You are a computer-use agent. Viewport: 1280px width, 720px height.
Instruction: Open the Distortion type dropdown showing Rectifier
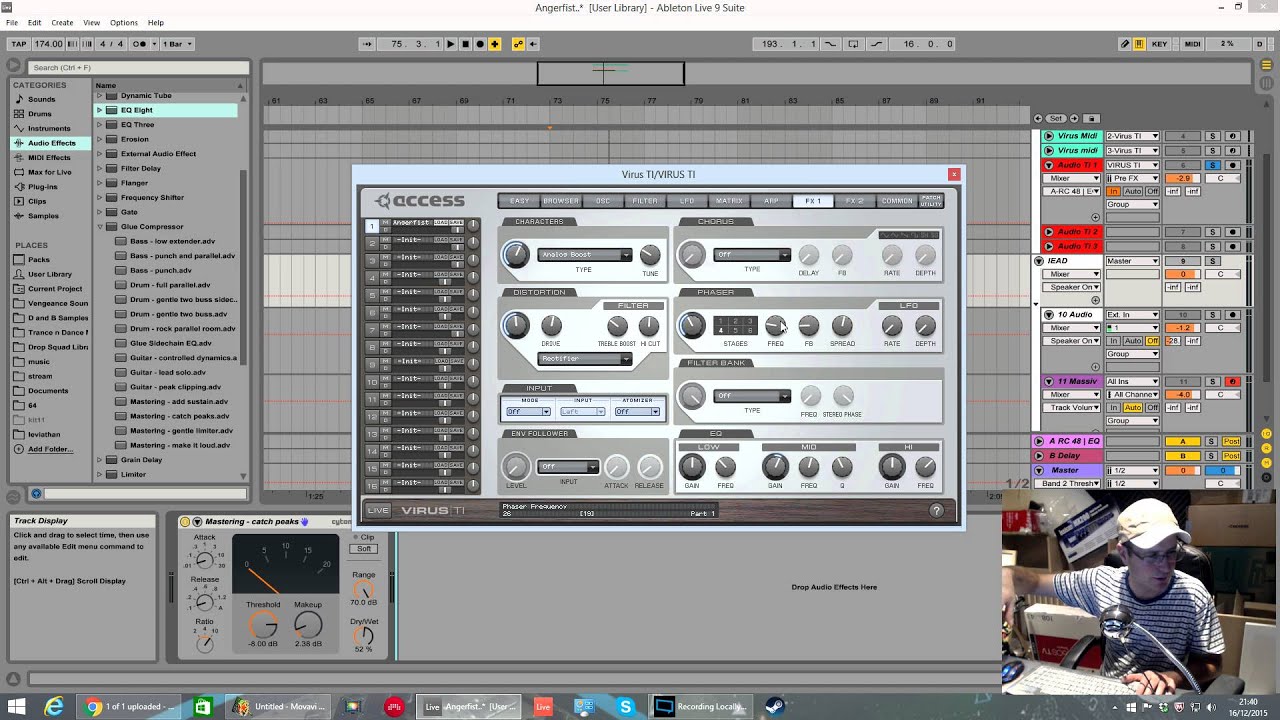(x=585, y=358)
